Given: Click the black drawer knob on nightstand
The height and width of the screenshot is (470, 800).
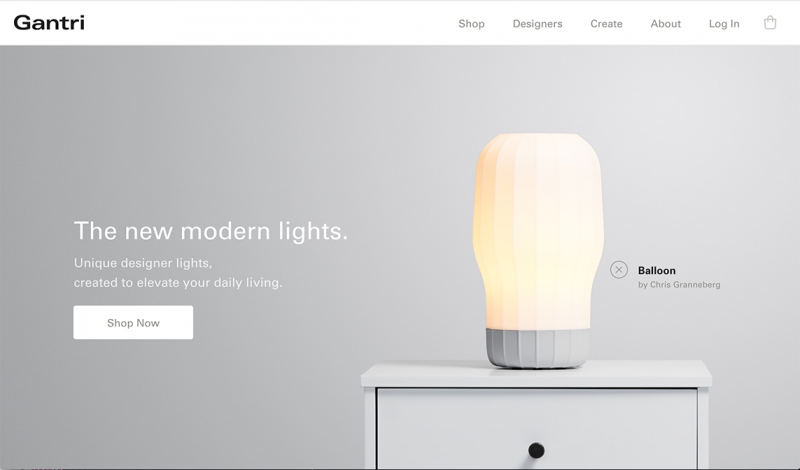Looking at the screenshot, I should [536, 450].
